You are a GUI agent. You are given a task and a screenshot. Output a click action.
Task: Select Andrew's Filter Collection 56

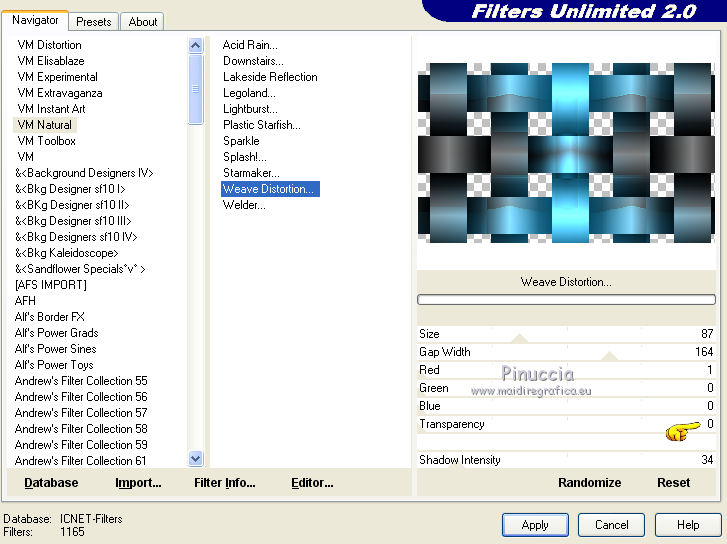click(x=81, y=397)
